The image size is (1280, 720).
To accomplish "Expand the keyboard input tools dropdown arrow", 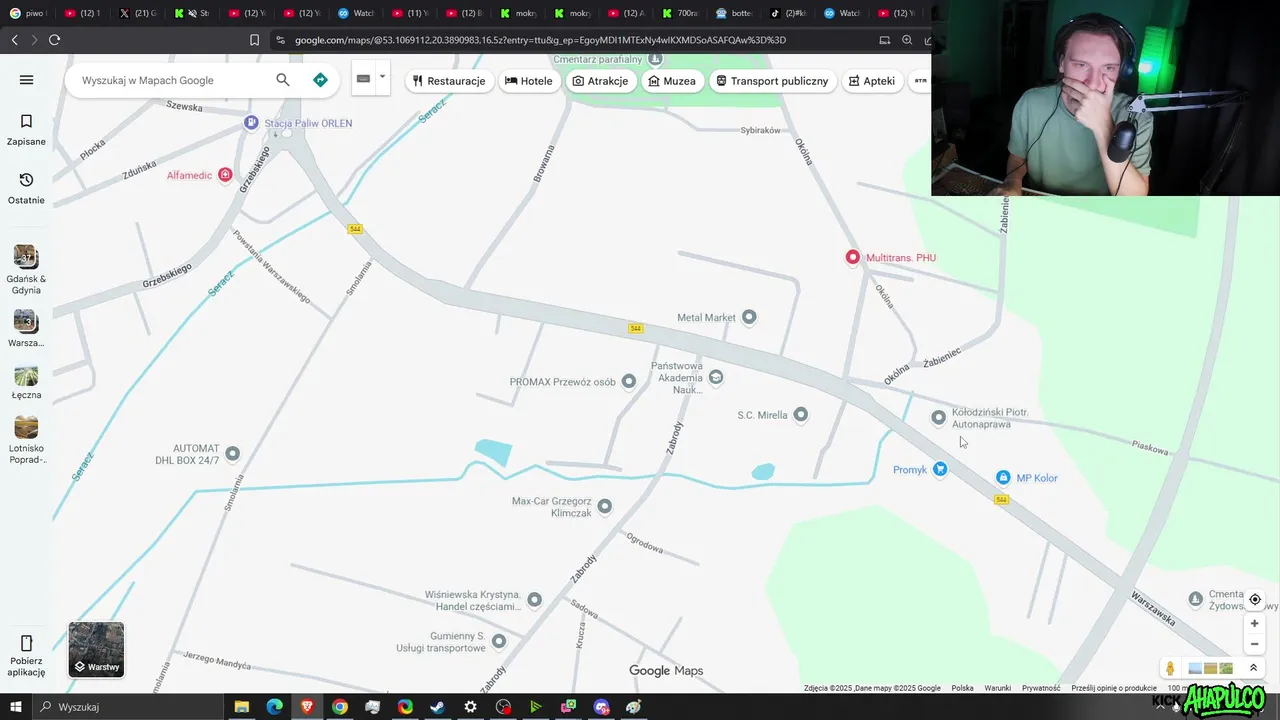I will point(382,77).
